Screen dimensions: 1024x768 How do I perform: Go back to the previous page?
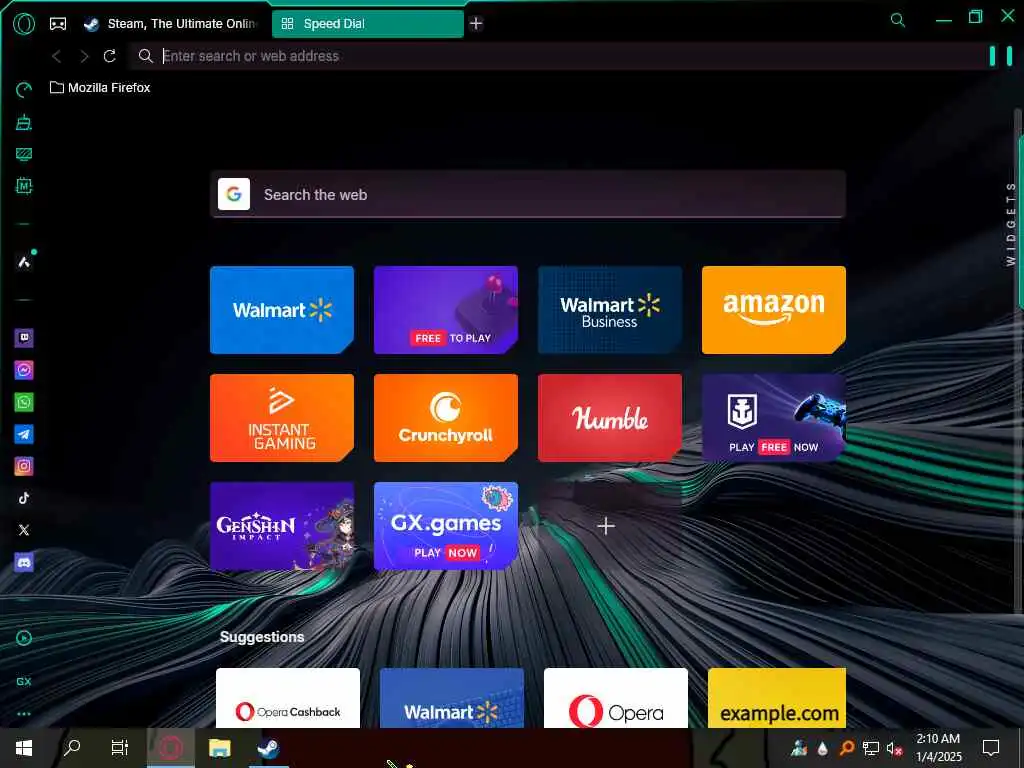pos(57,56)
